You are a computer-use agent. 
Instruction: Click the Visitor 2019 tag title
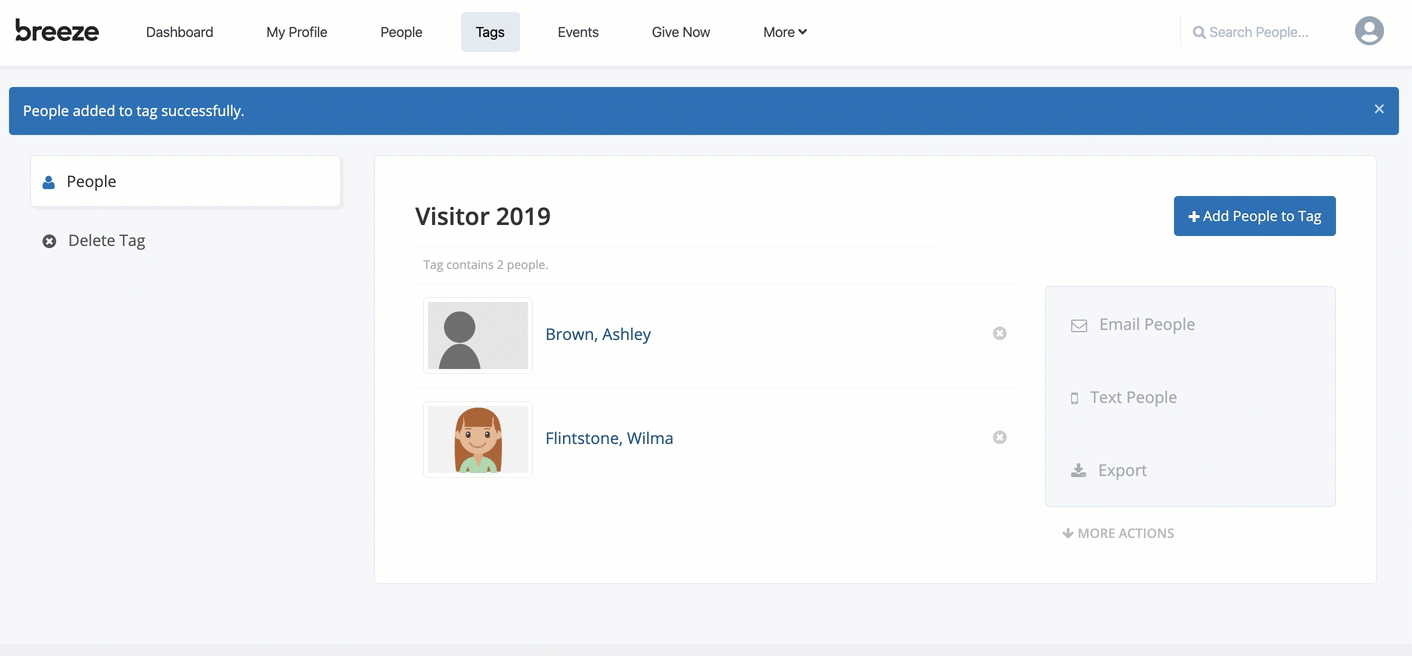(483, 216)
